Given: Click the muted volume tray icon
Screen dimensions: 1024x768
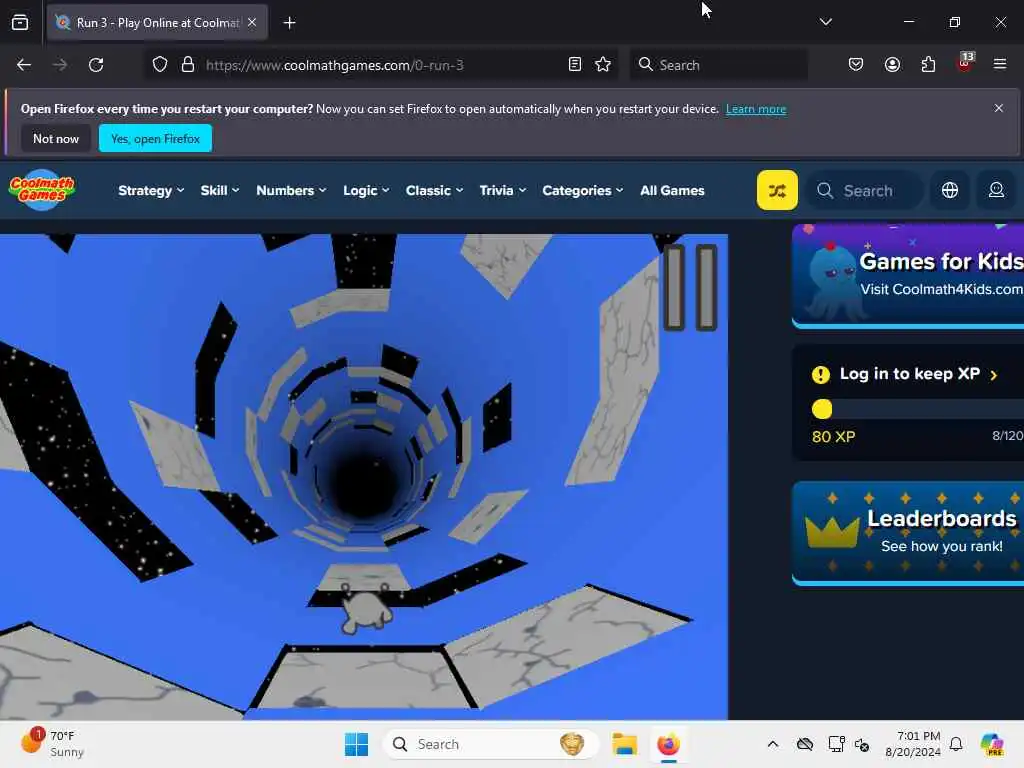Looking at the screenshot, I should tap(861, 744).
